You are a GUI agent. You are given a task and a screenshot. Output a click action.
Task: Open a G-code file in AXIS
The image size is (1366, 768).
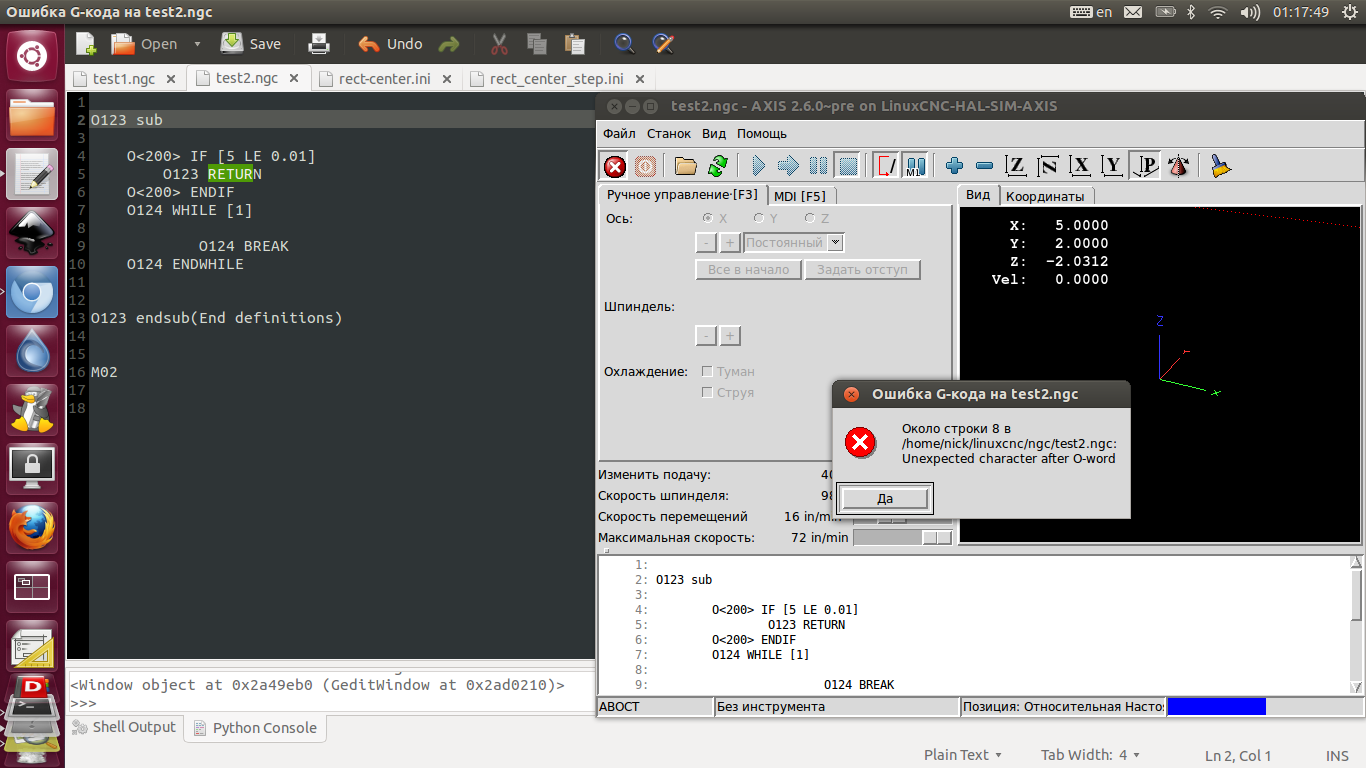[685, 166]
